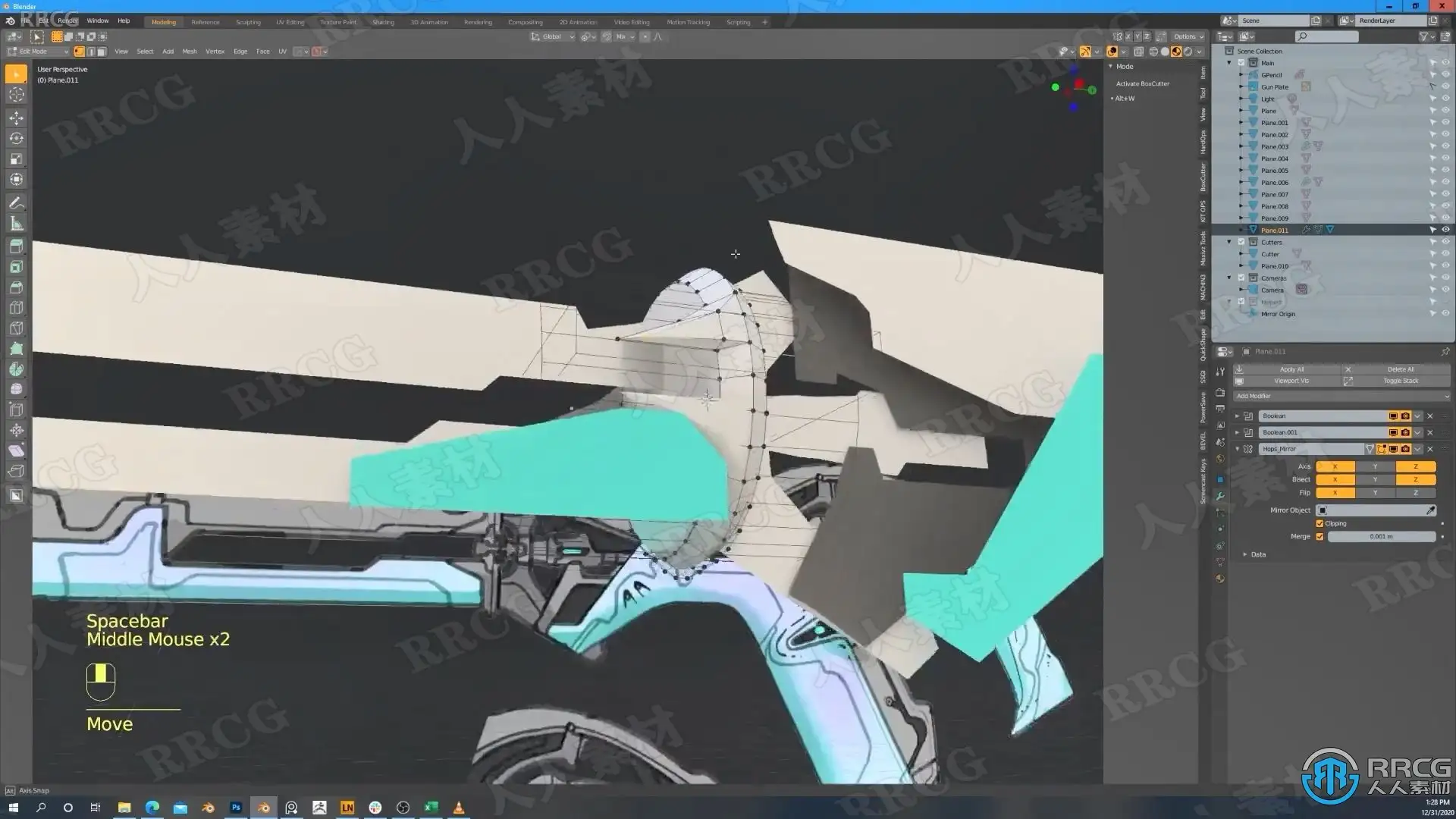
Task: Click the Mirror Object eyedropper
Action: (1431, 510)
